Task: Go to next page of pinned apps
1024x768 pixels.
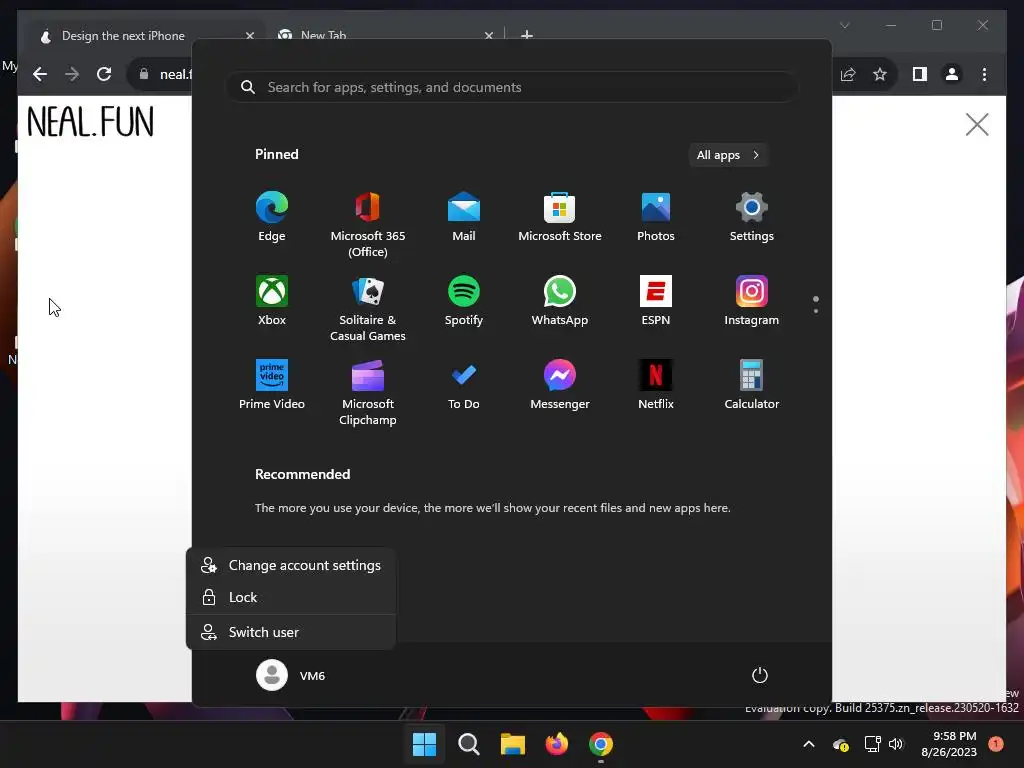Action: (x=816, y=311)
